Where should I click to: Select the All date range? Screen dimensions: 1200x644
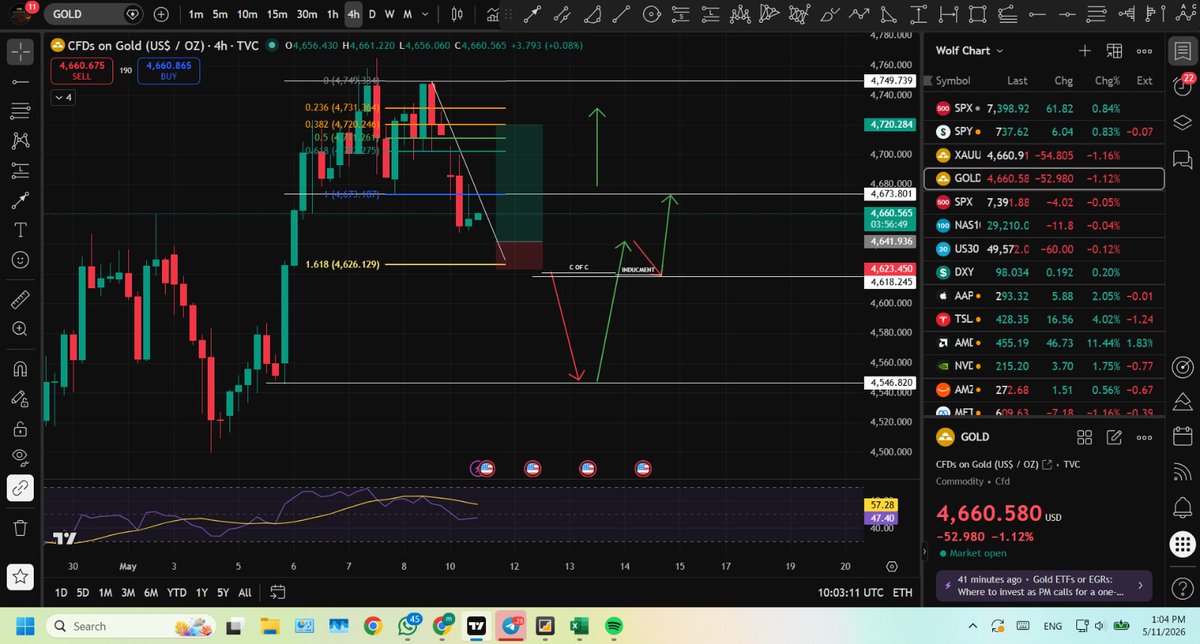click(x=245, y=593)
